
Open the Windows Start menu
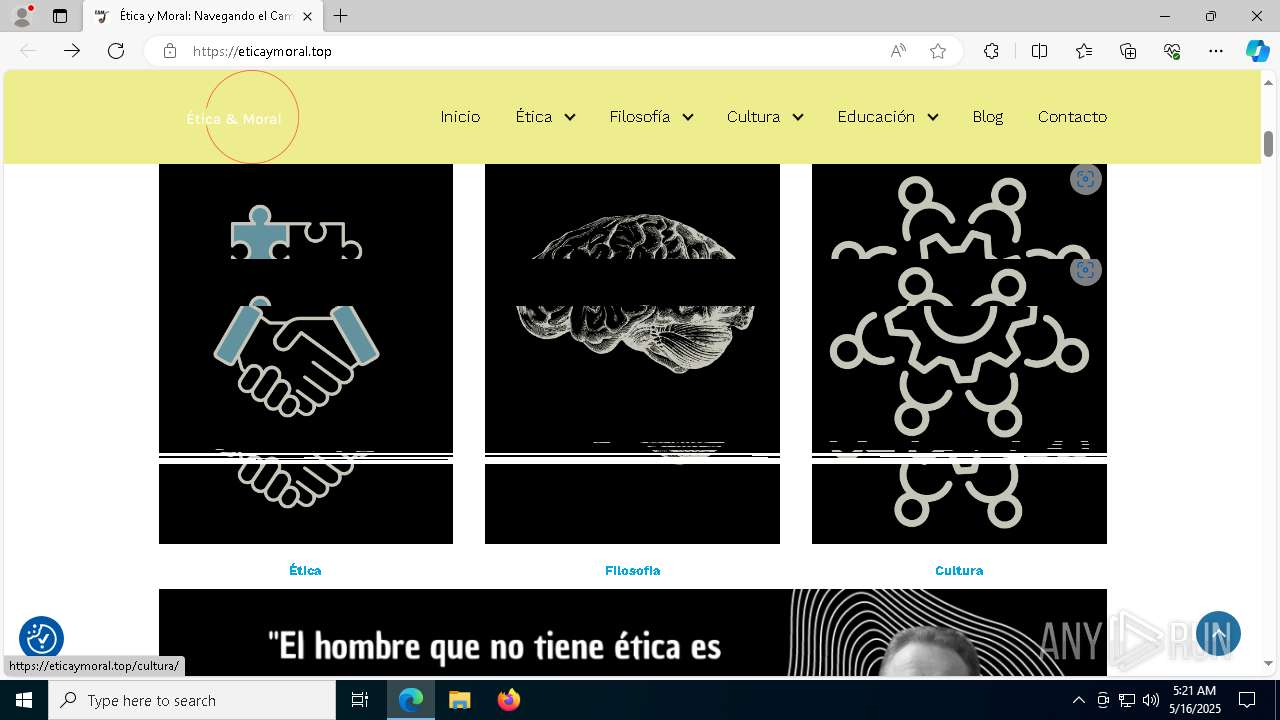coord(24,700)
